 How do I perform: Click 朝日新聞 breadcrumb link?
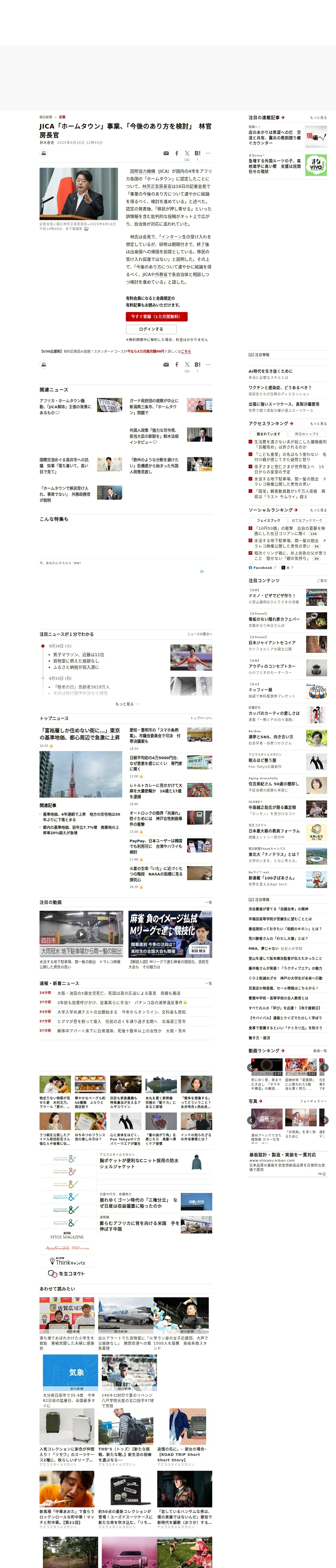coord(46,117)
